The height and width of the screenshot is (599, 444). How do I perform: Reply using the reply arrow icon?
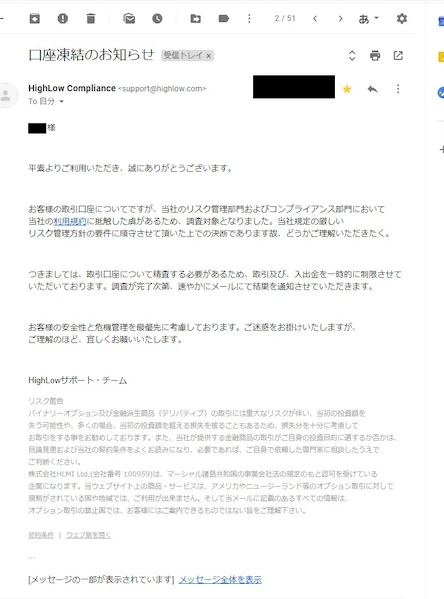pos(373,89)
